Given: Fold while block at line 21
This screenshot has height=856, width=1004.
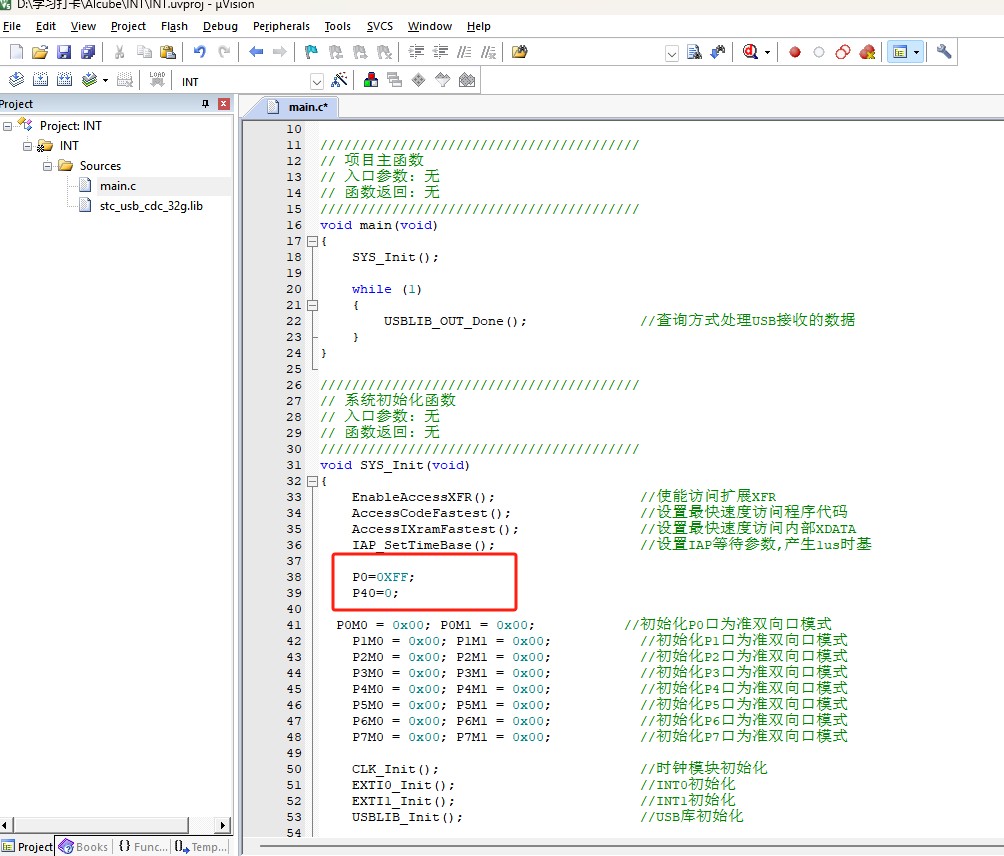Looking at the screenshot, I should coord(312,305).
